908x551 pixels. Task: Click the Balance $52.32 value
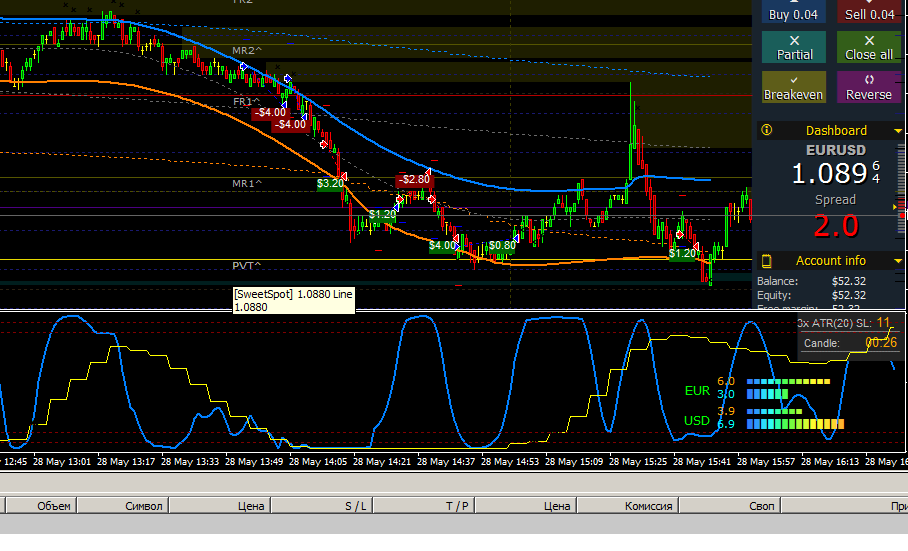tap(849, 281)
